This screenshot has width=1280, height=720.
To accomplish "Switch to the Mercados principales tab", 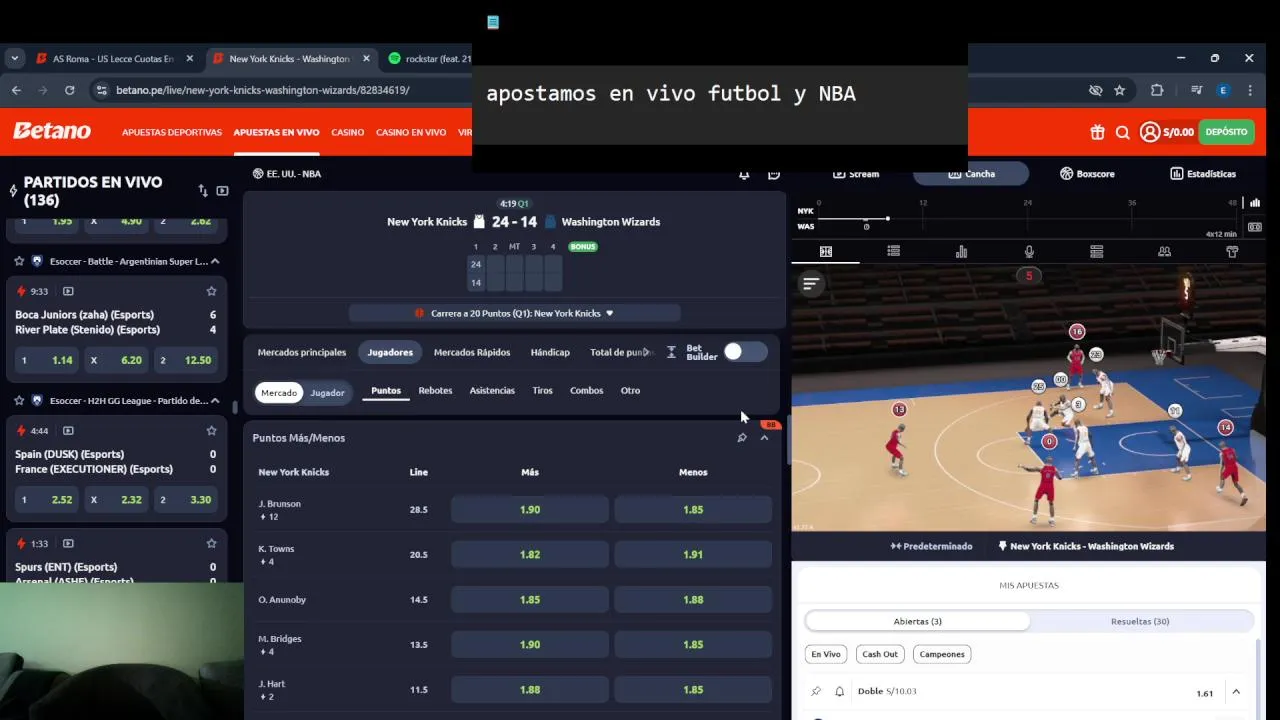I will [302, 352].
